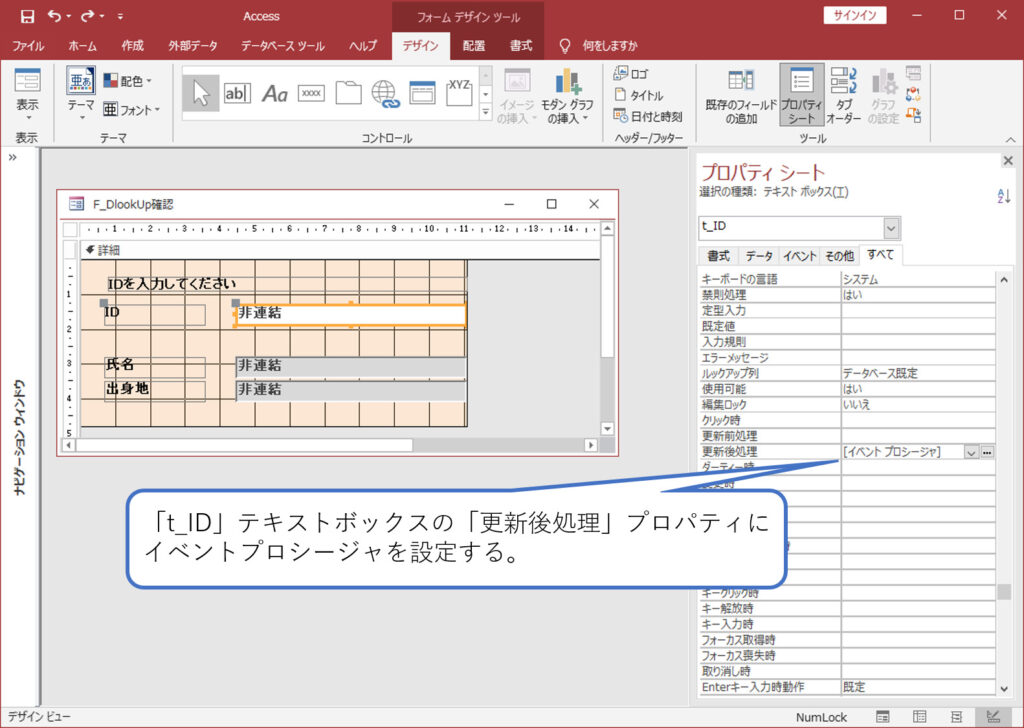Screen dimensions: 1024x728
Task: Switch to the 配置 arrange tab
Action: [473, 46]
